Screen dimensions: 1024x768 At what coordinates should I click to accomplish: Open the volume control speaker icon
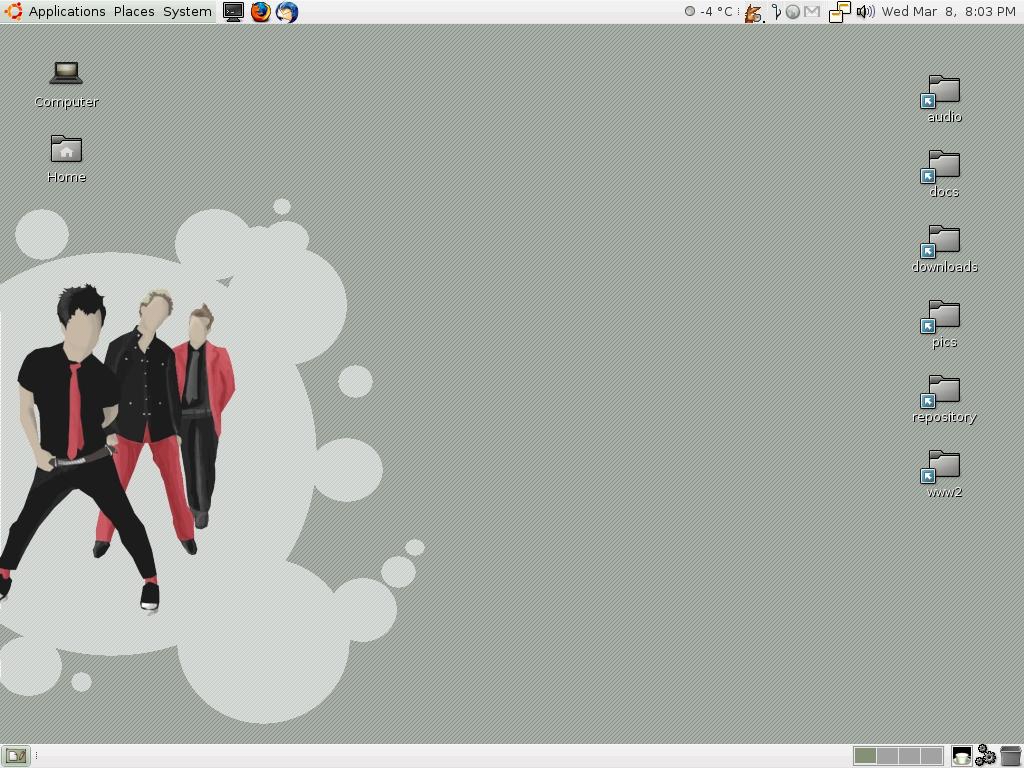865,12
